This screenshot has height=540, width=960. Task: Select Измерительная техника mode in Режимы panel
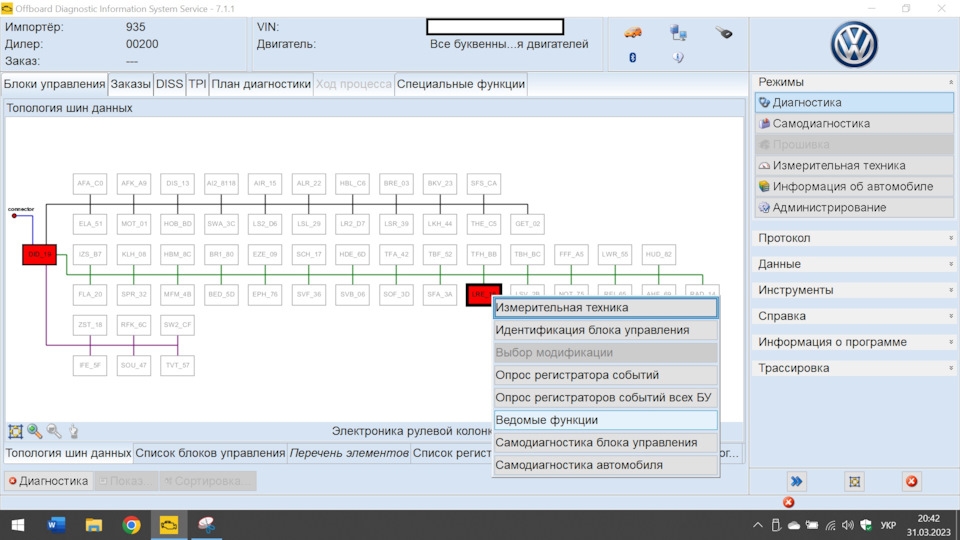tap(854, 165)
